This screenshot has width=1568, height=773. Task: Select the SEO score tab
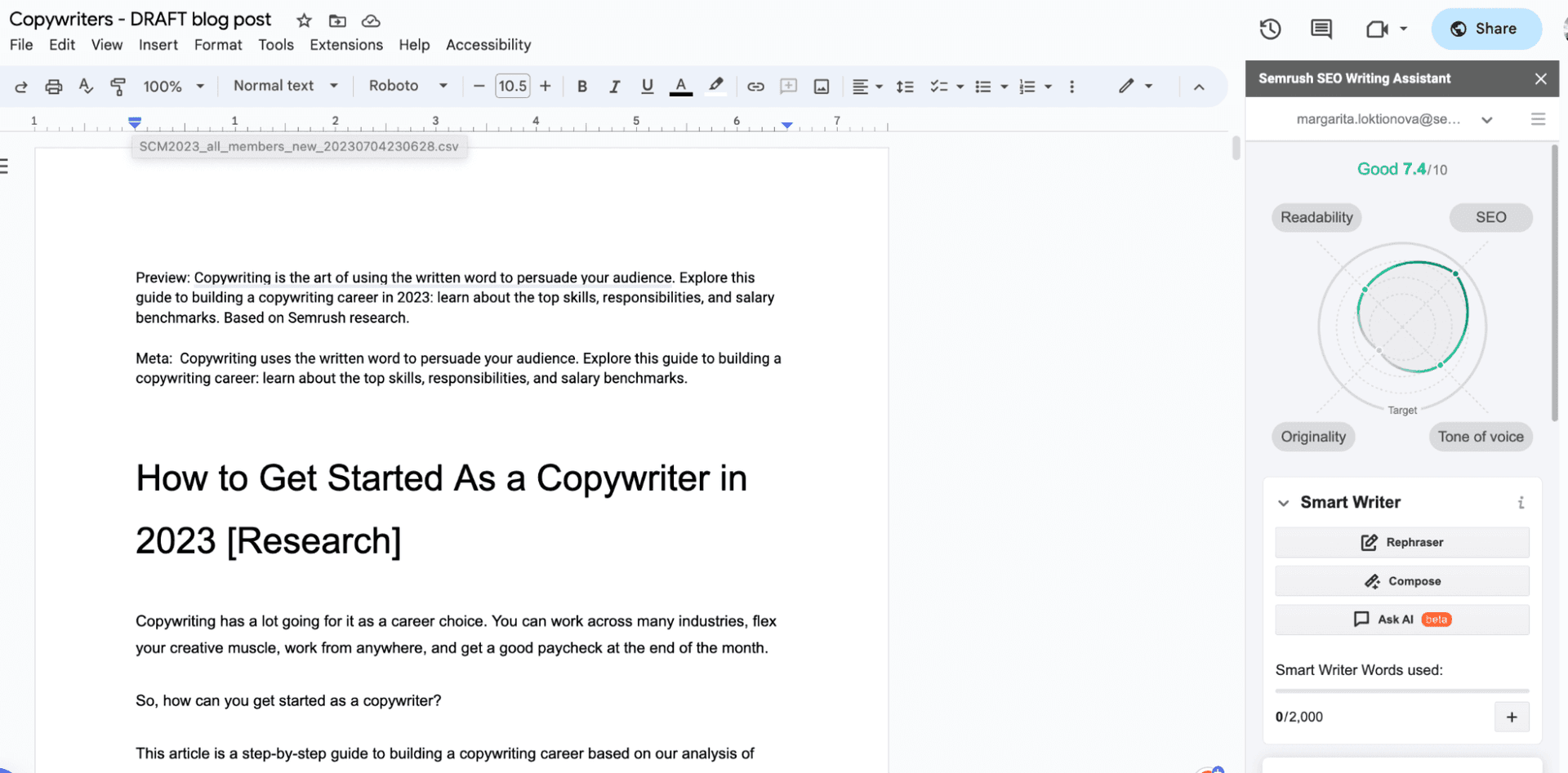(x=1490, y=217)
